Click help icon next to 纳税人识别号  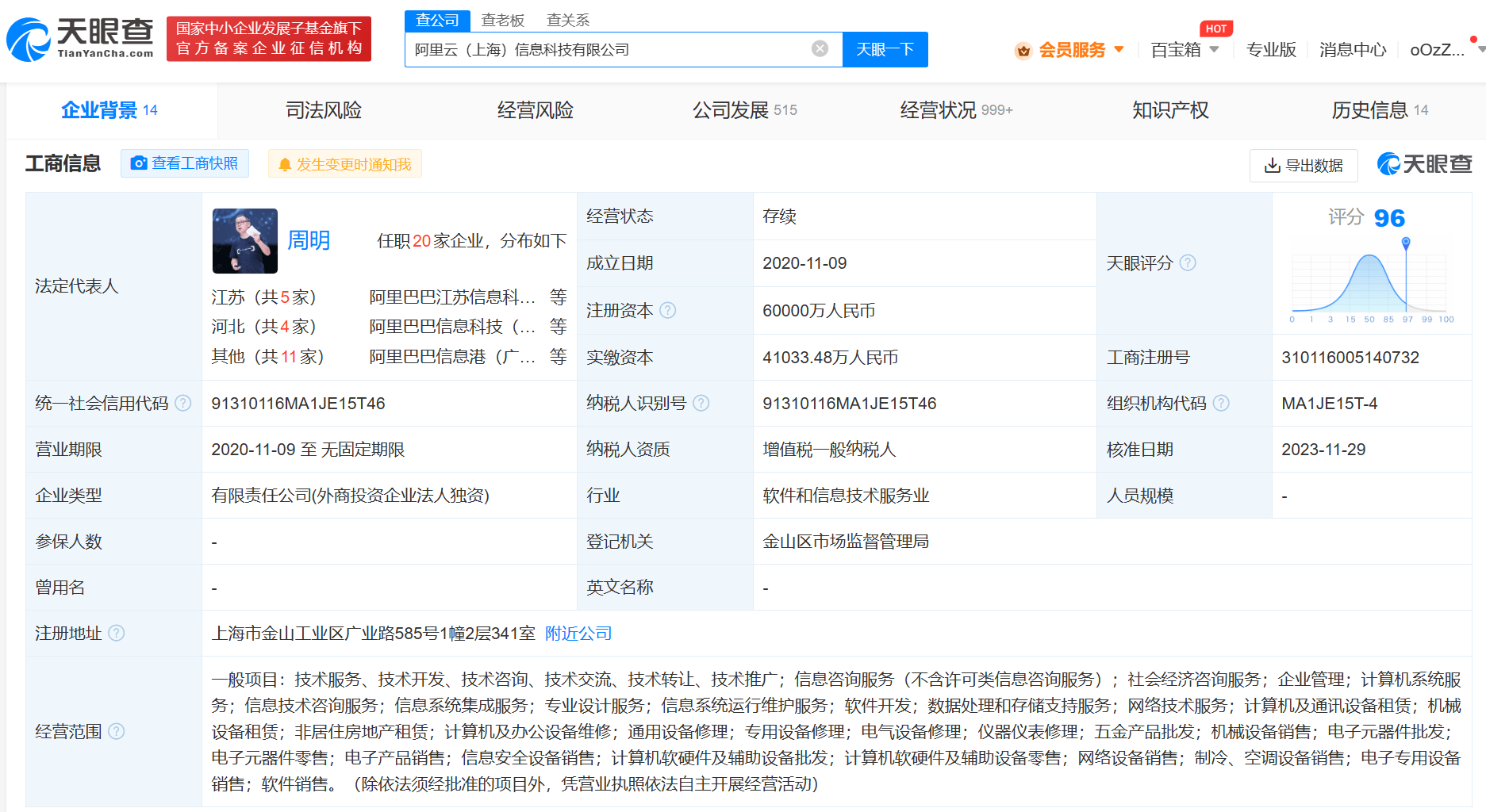(x=701, y=403)
